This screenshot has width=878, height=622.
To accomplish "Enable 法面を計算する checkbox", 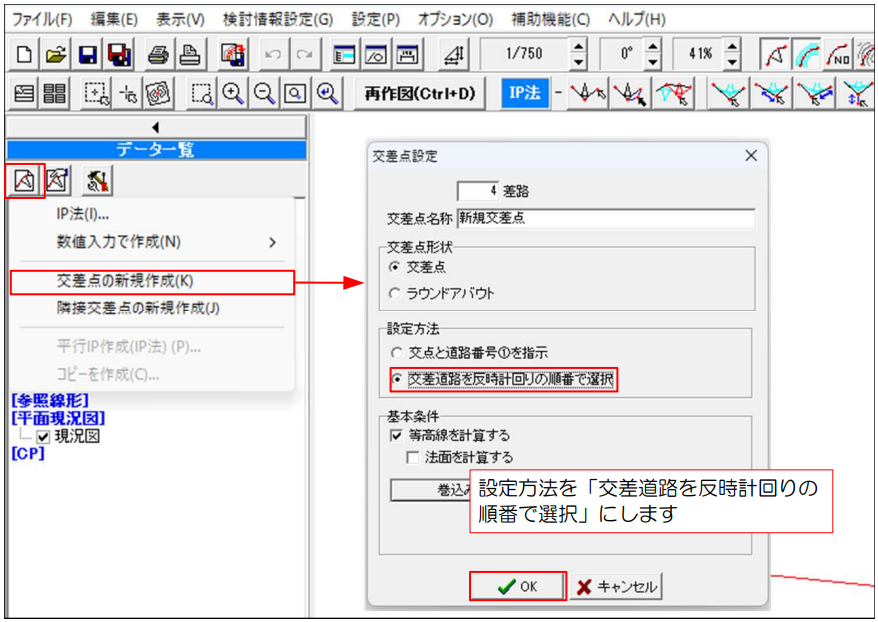I will pos(413,457).
